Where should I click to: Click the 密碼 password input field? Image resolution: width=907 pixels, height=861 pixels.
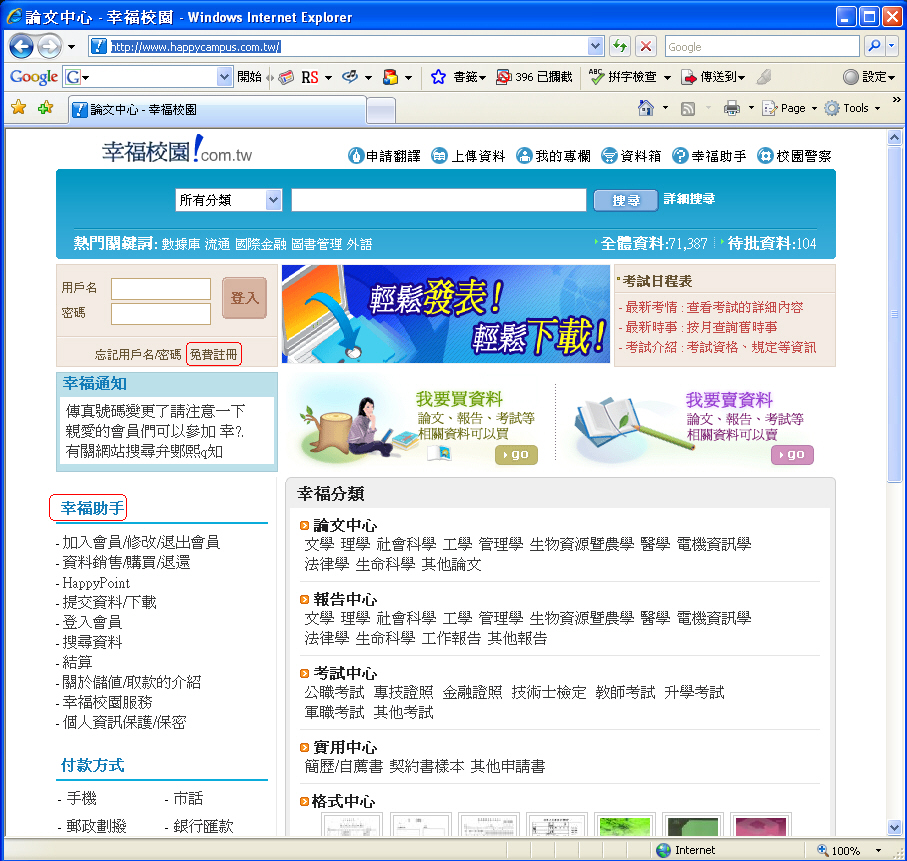(x=161, y=314)
